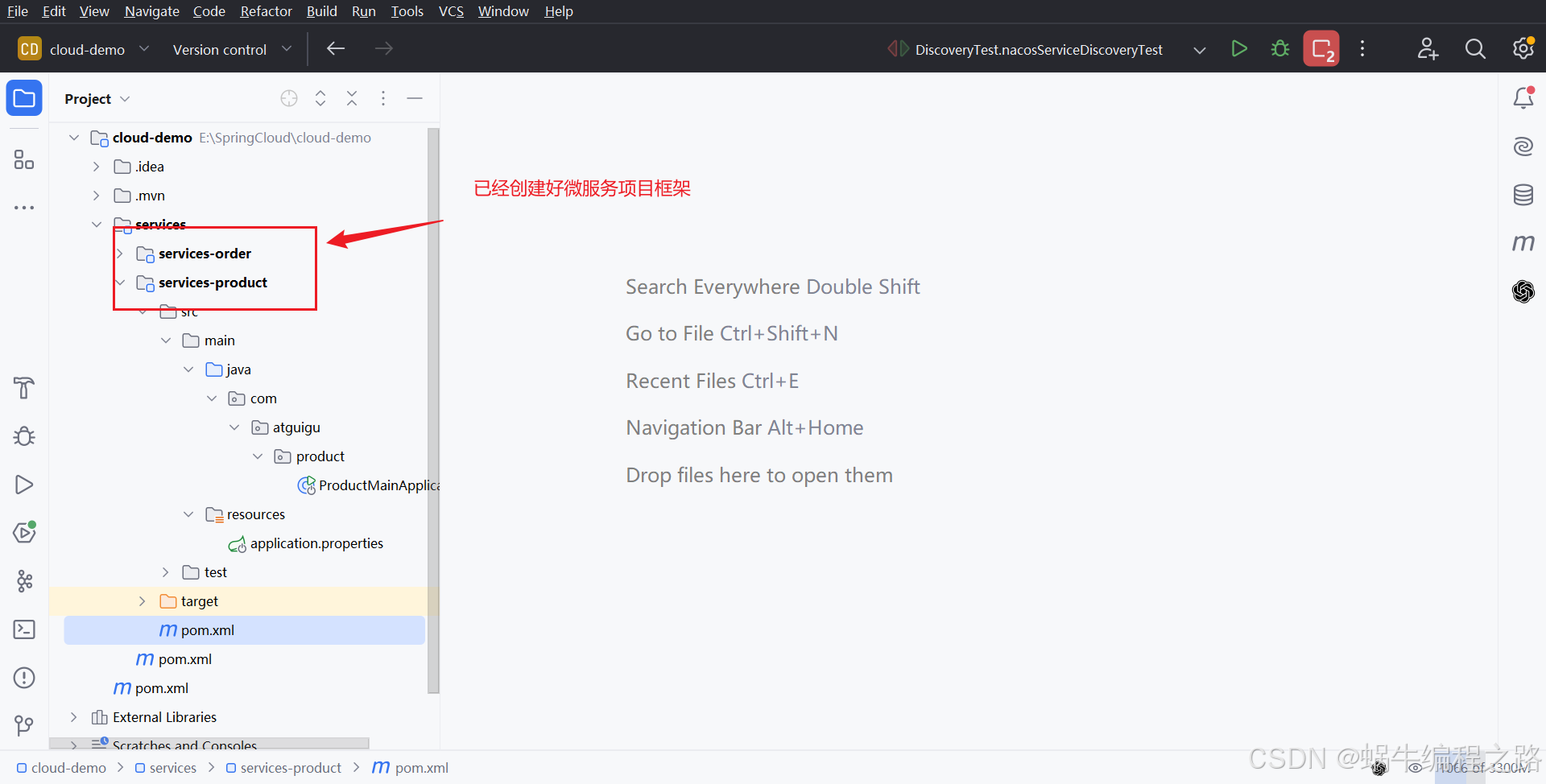Expand External Libraries node

click(x=74, y=717)
